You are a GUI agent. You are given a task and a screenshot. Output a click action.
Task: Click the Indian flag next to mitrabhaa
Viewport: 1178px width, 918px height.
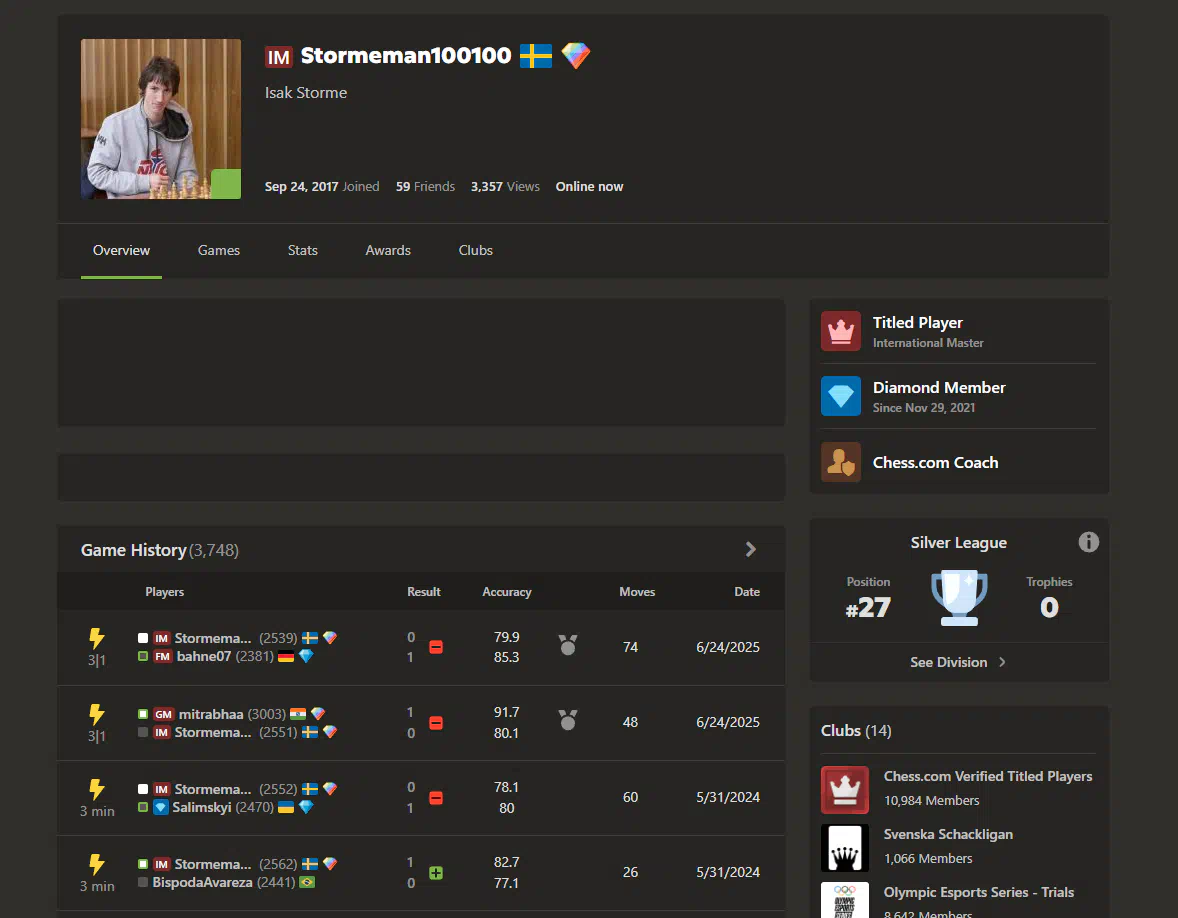coord(298,714)
